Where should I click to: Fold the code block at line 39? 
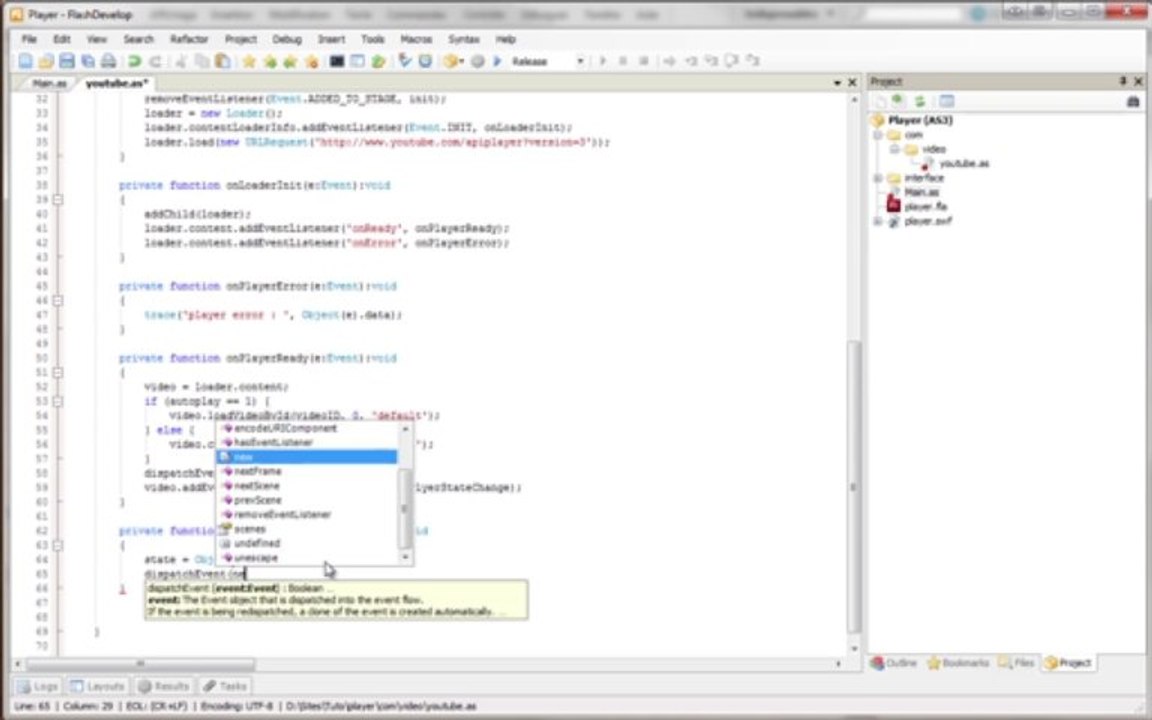click(x=58, y=200)
